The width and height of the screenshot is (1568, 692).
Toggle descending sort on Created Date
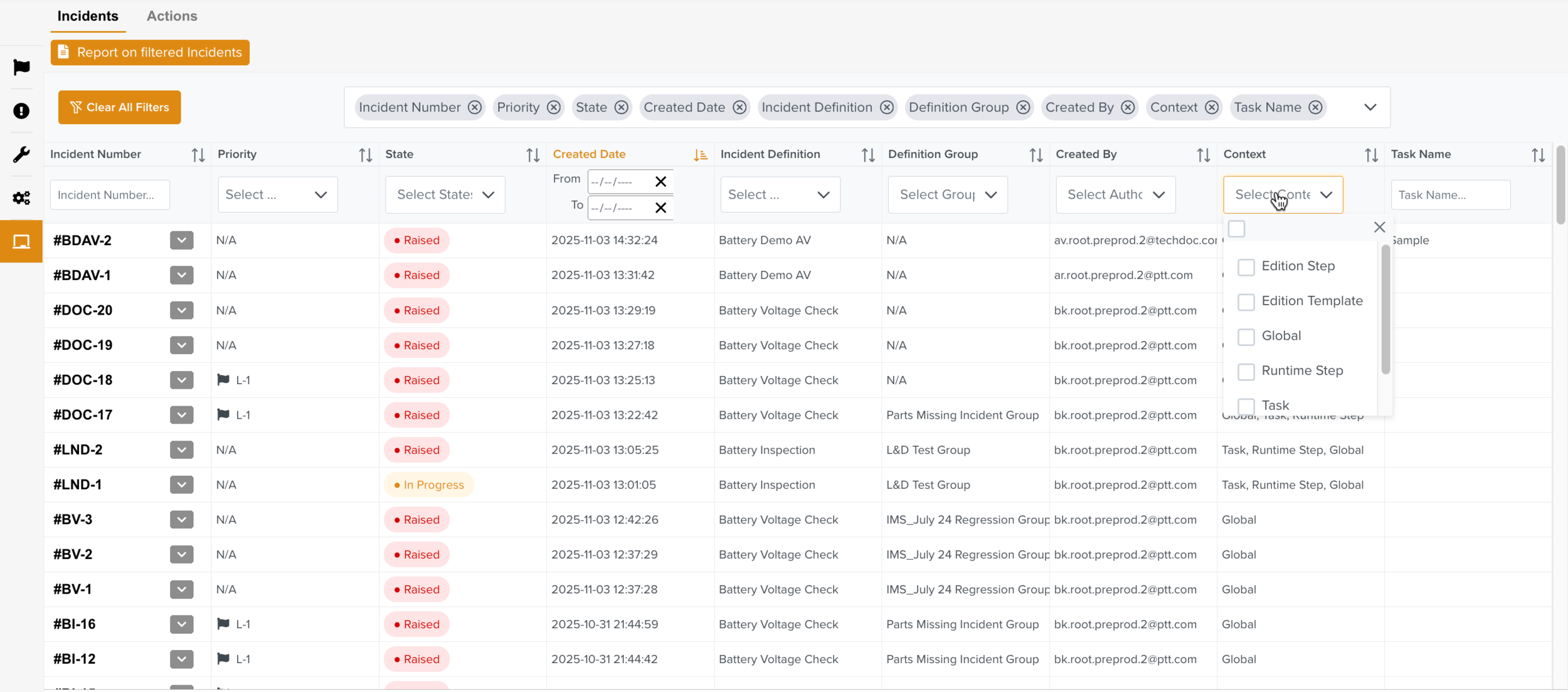[x=700, y=155]
